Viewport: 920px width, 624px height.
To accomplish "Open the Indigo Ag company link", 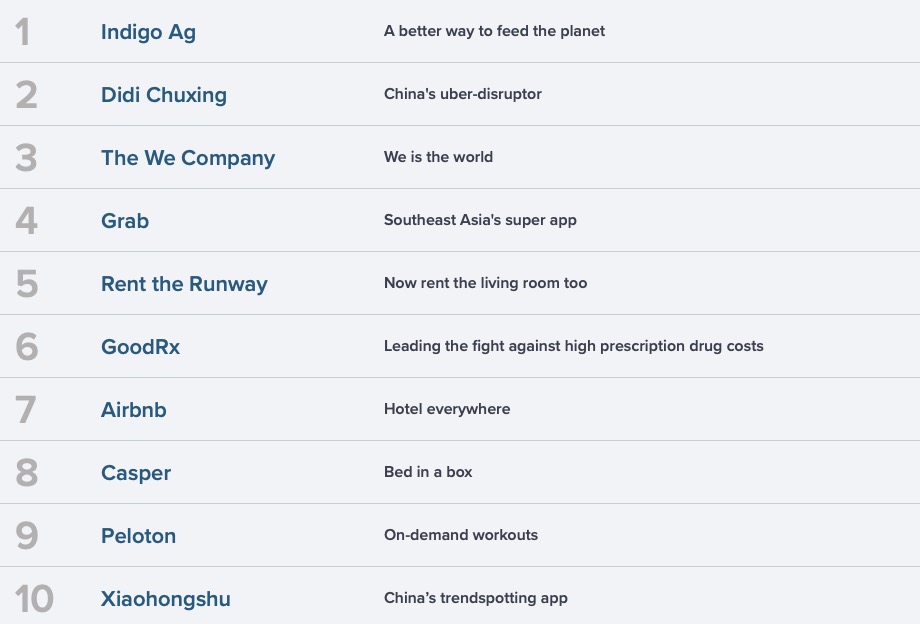I will coord(148,32).
